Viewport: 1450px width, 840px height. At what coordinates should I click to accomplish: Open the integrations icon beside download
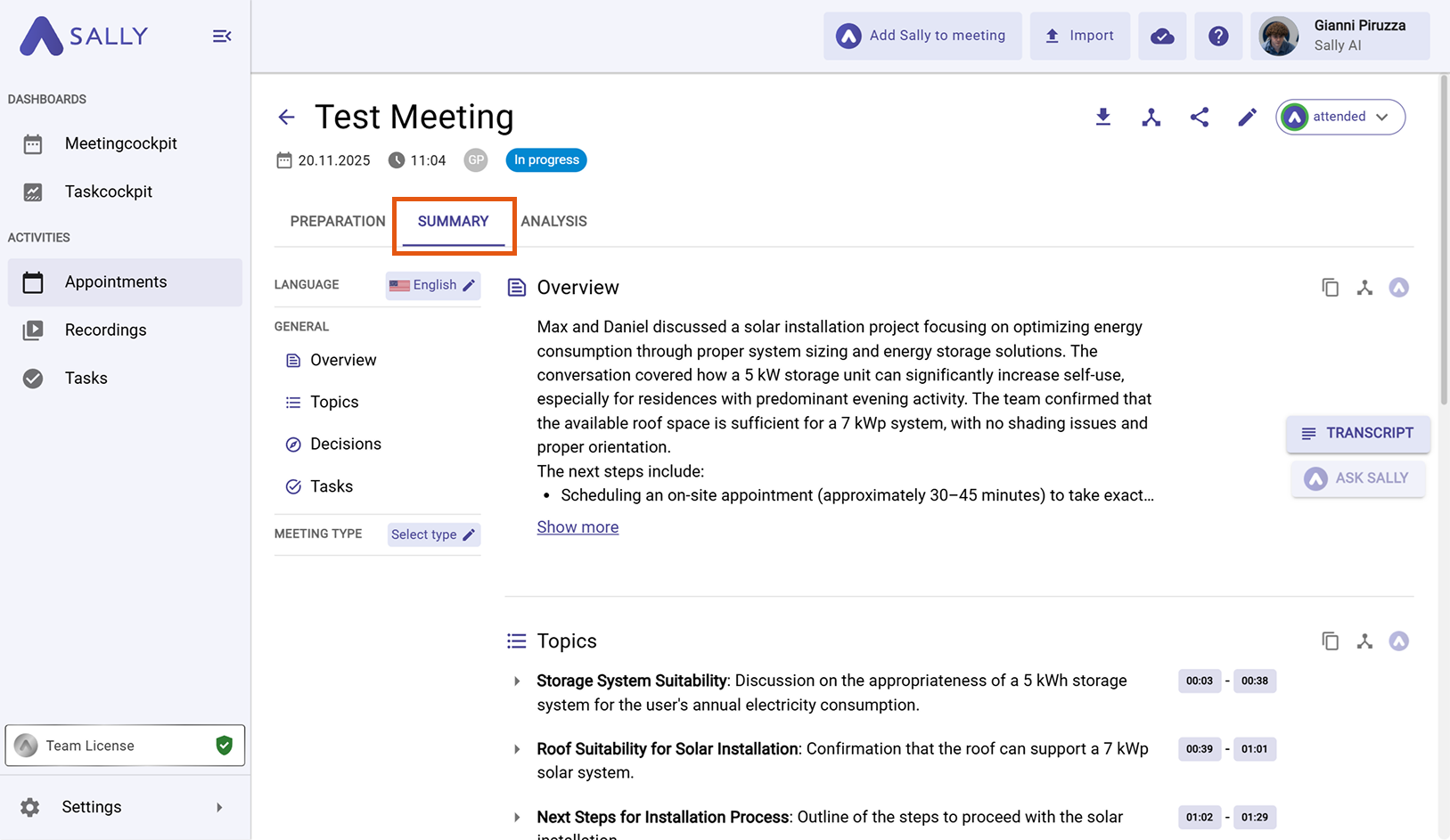click(1151, 117)
